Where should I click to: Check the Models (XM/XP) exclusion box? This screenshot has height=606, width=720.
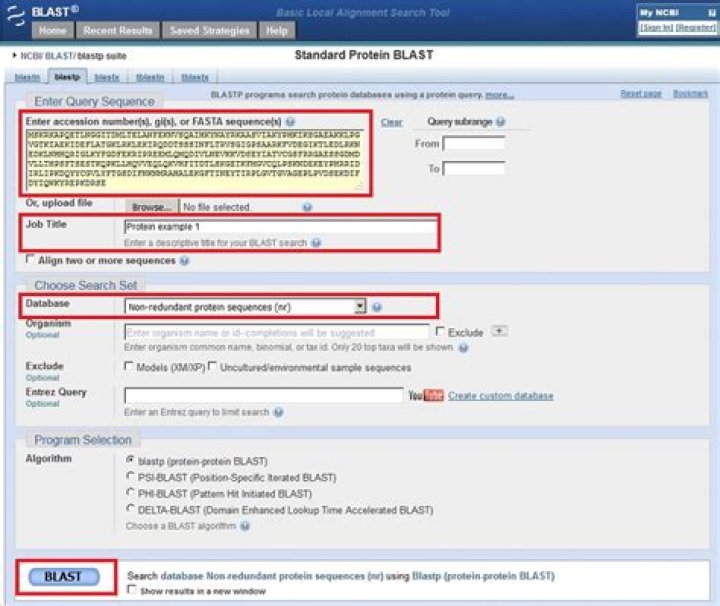pyautogui.click(x=129, y=366)
